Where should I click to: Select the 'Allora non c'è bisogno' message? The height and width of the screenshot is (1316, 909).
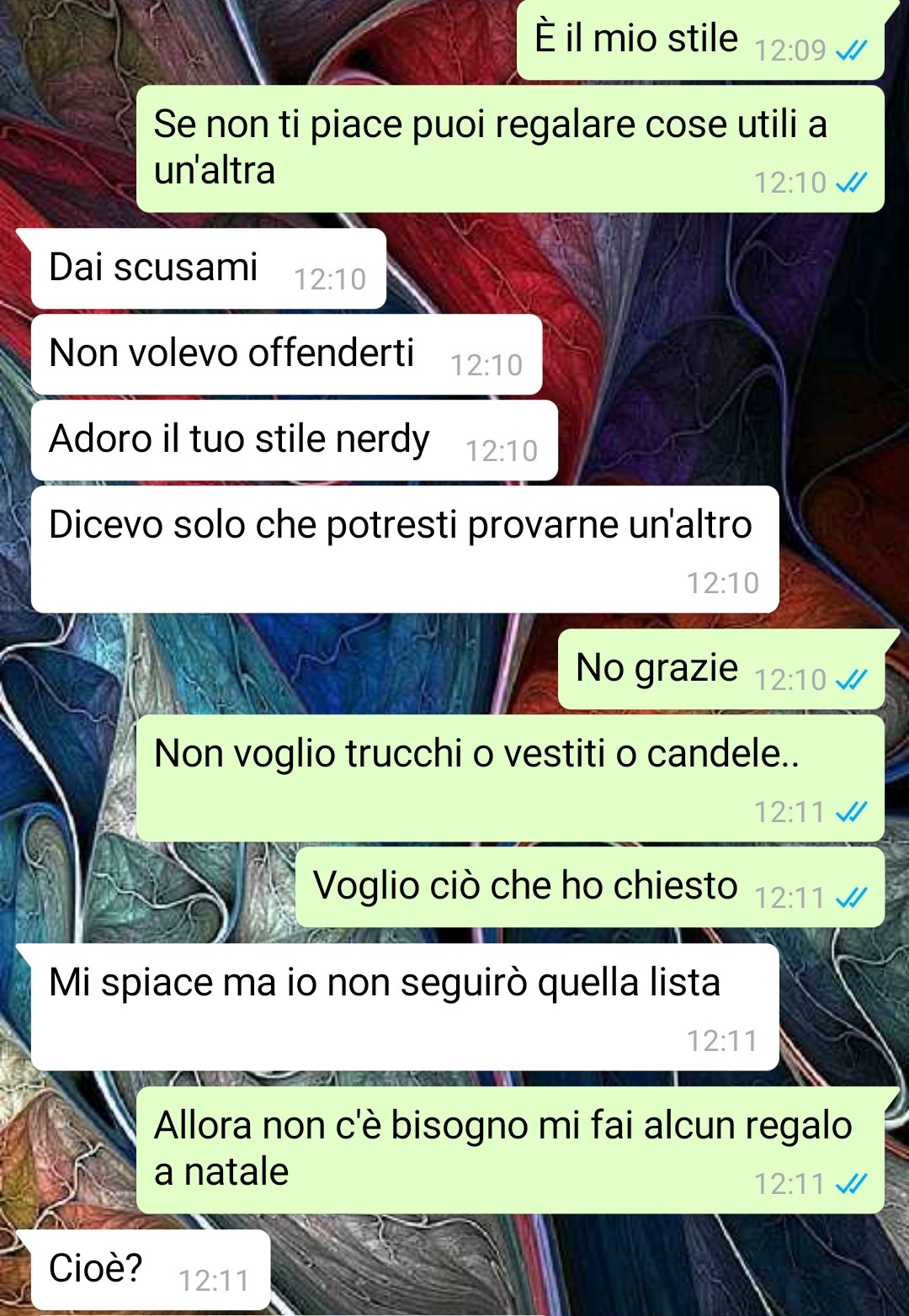tap(510, 1150)
